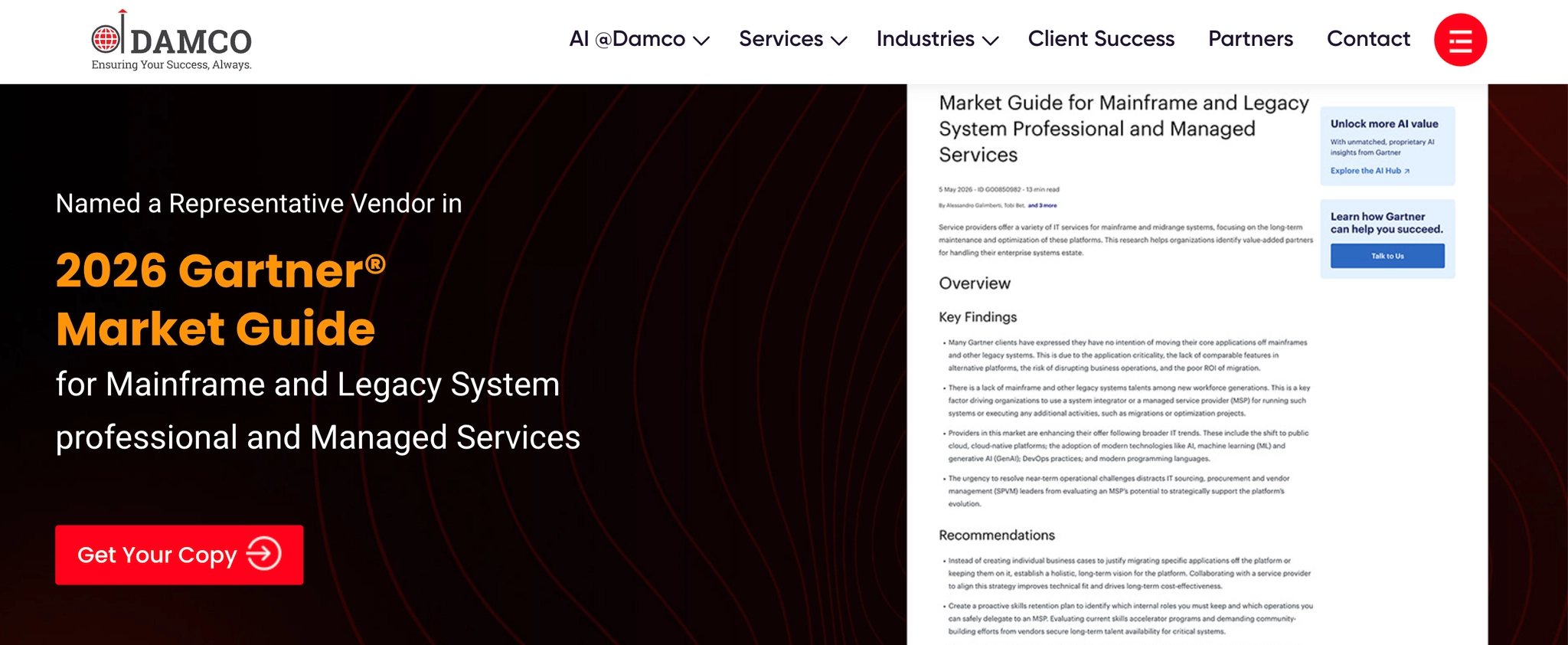Select the Services menu label

781,39
